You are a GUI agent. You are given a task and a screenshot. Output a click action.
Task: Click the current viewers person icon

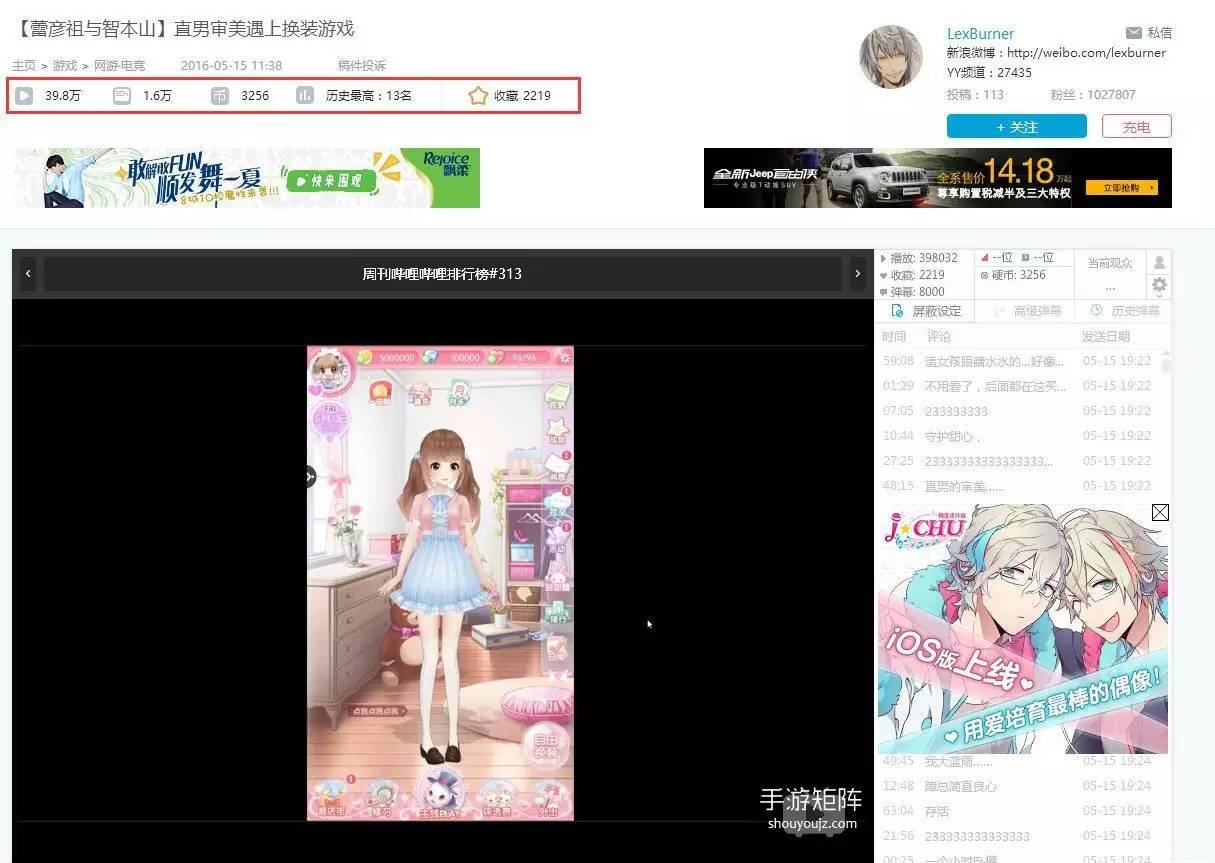(x=1159, y=262)
